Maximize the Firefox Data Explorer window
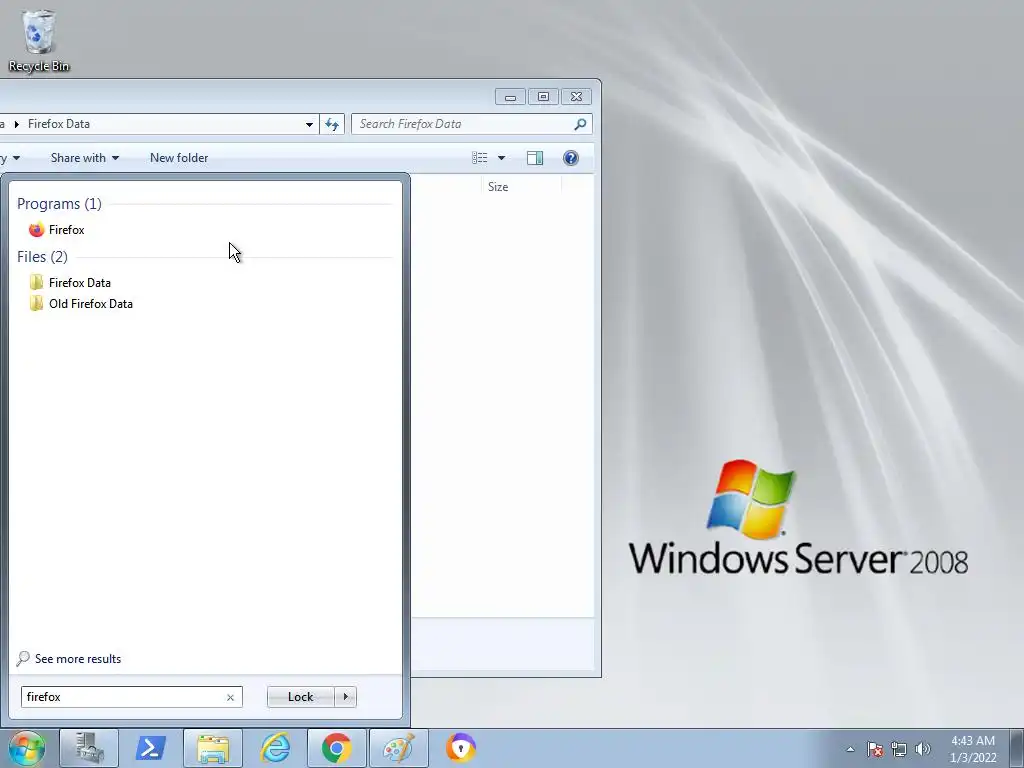The height and width of the screenshot is (768, 1024). (543, 97)
